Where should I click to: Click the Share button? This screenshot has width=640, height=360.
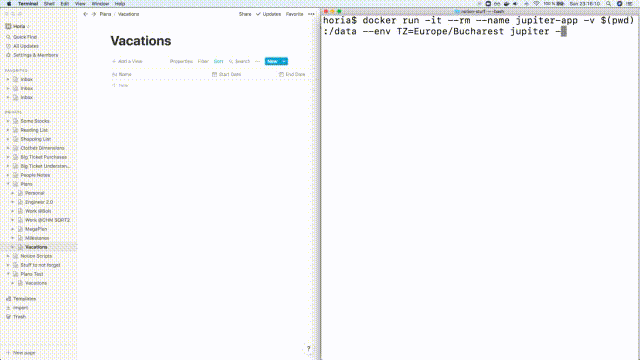pyautogui.click(x=245, y=14)
